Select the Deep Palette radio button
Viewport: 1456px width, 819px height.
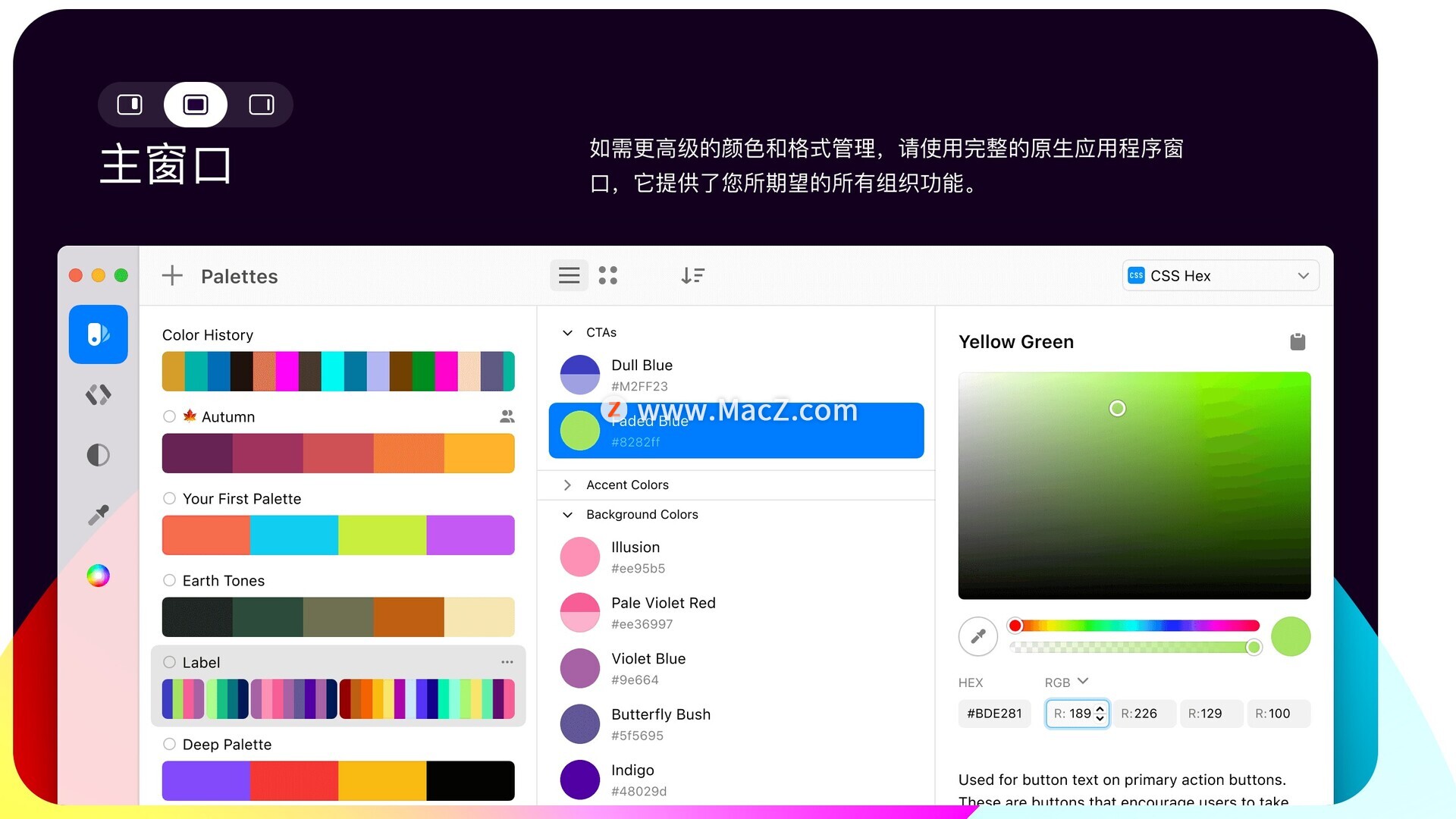tap(169, 744)
